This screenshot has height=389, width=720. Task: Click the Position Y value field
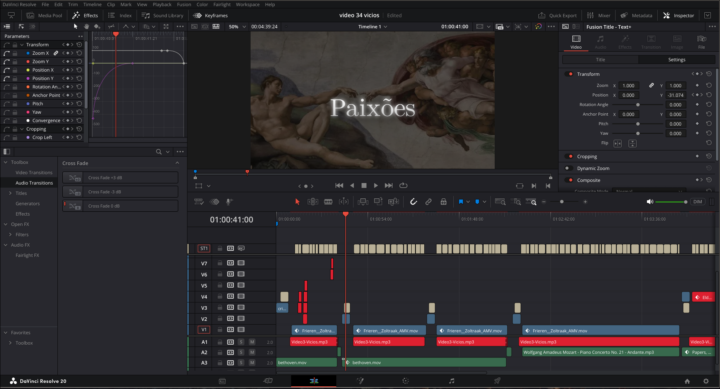coord(675,95)
